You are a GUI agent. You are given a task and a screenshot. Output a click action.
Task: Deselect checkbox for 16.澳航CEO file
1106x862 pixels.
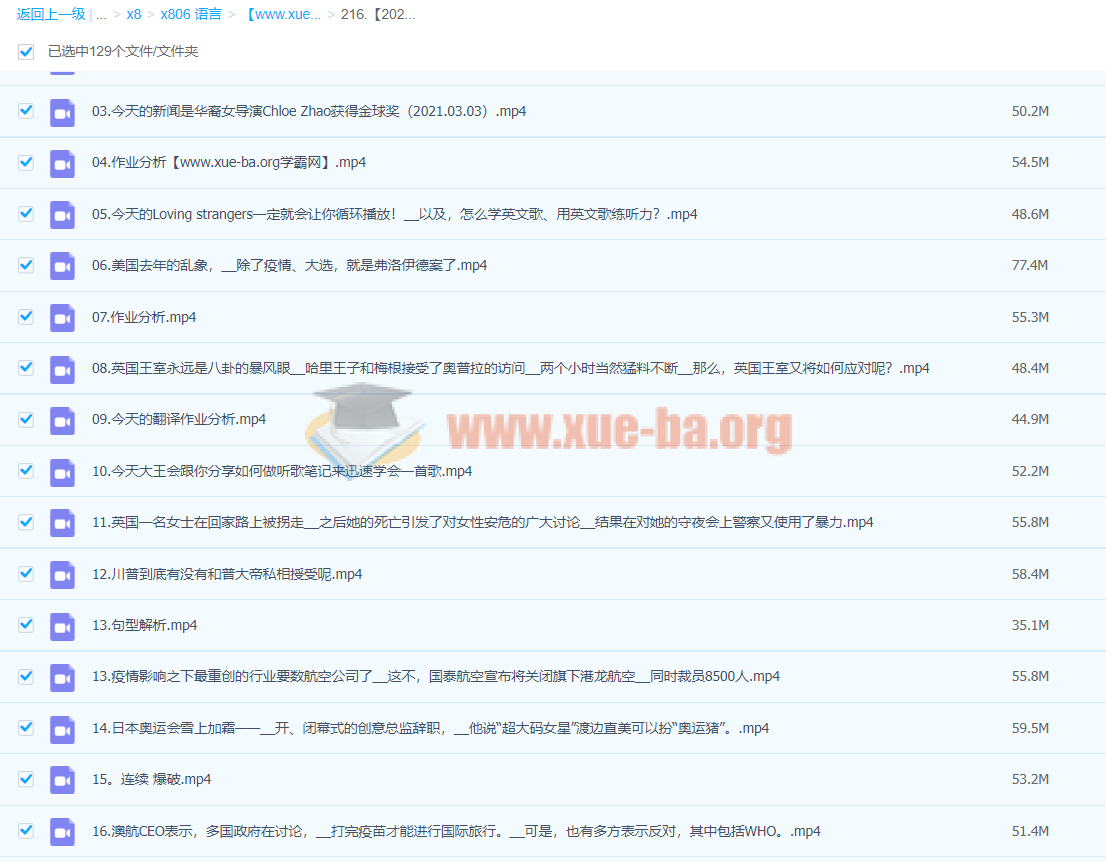coord(26,831)
